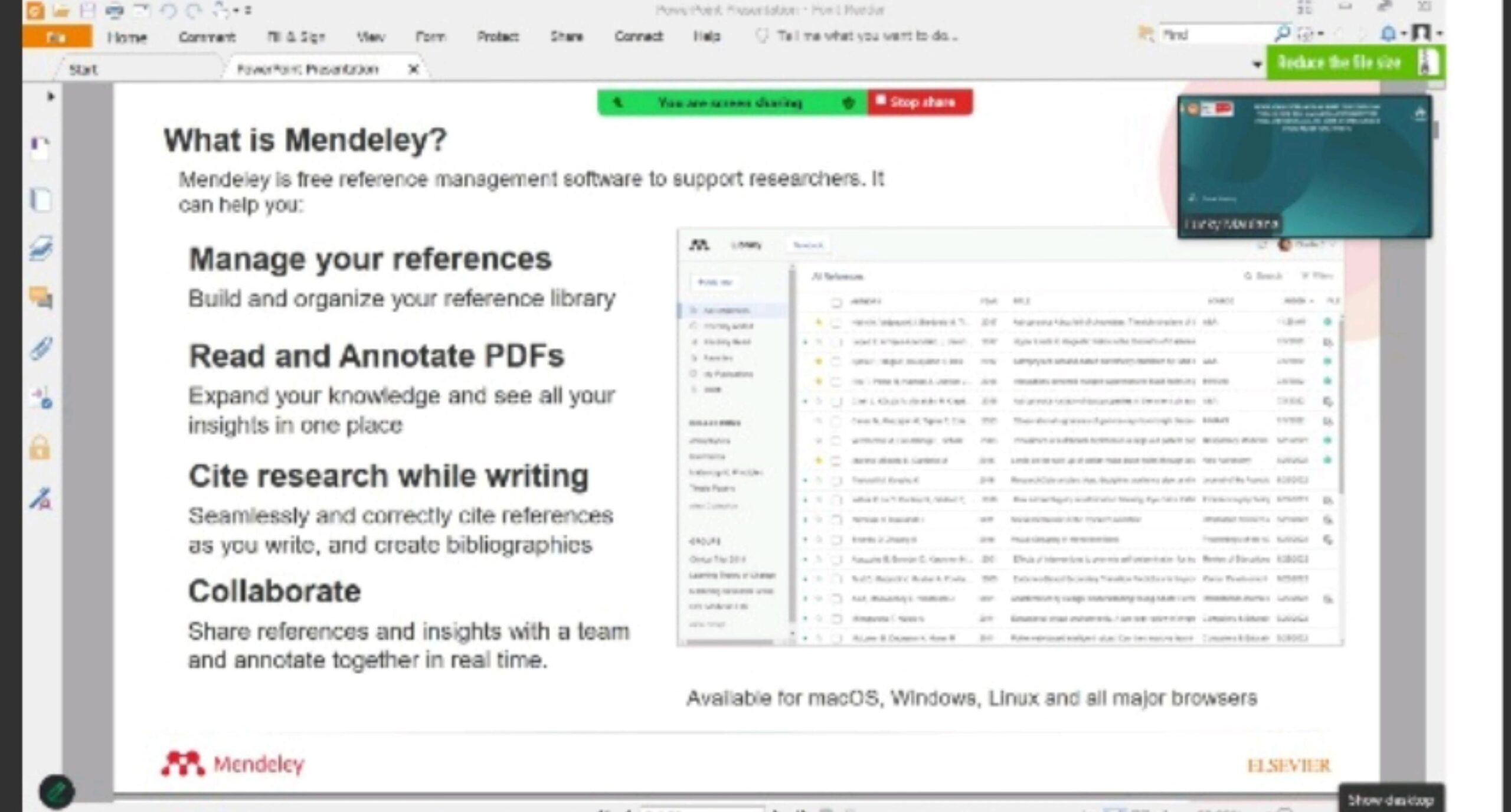Open the Attachments paperclip panel
The image size is (1511, 812).
pos(40,348)
